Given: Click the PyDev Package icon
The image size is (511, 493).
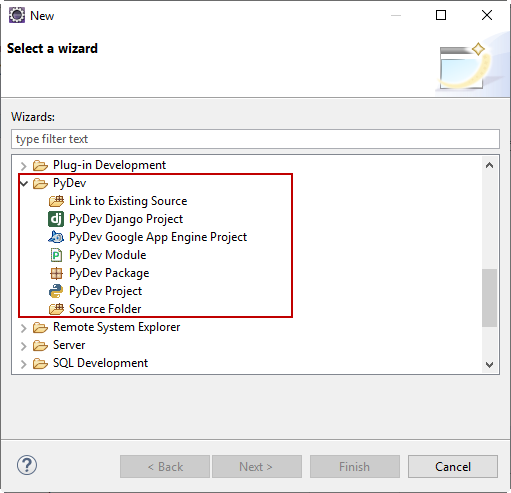Looking at the screenshot, I should [x=56, y=273].
